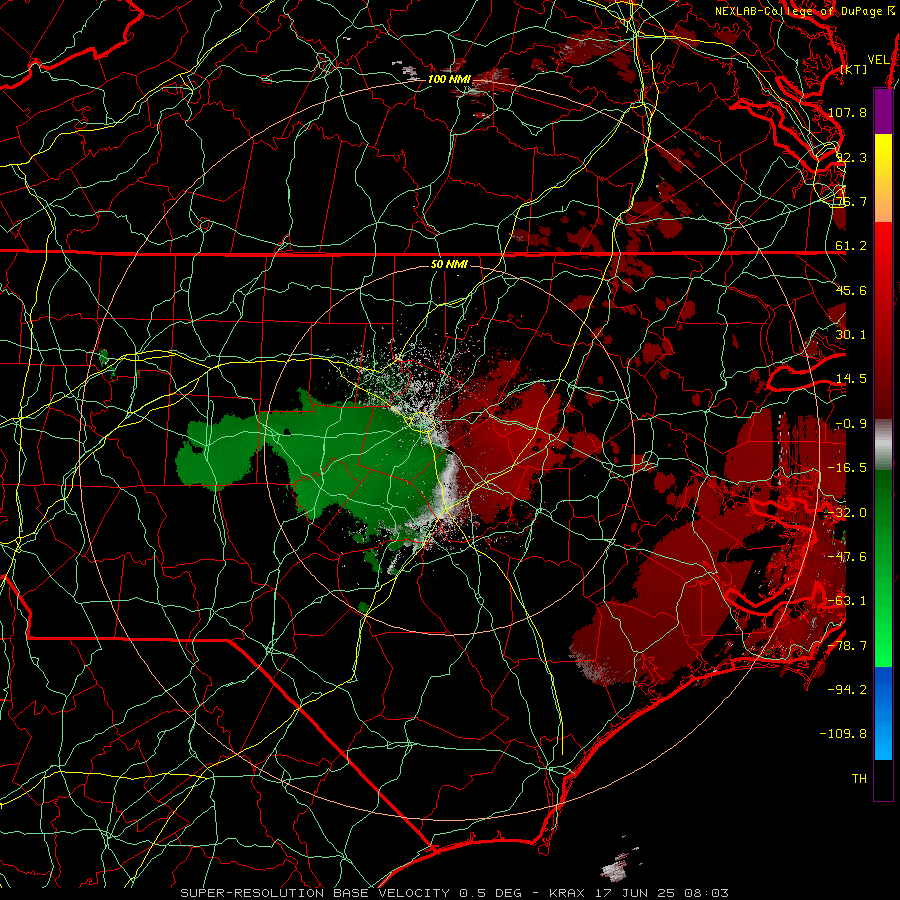
Task: Pick the purple segment of color bar
Action: [x=883, y=111]
